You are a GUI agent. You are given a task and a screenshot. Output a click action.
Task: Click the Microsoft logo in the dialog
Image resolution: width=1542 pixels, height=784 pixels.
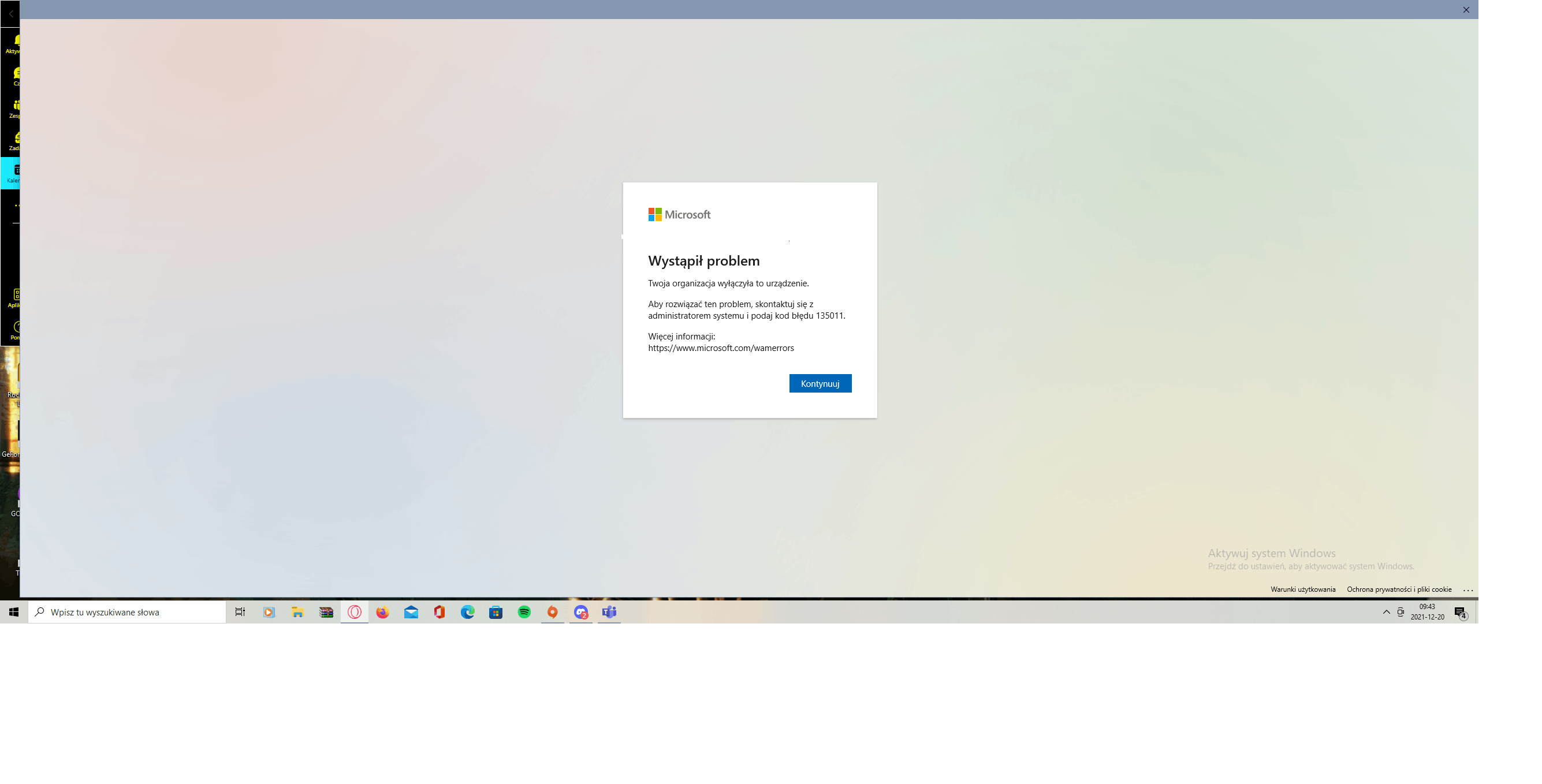tap(679, 214)
